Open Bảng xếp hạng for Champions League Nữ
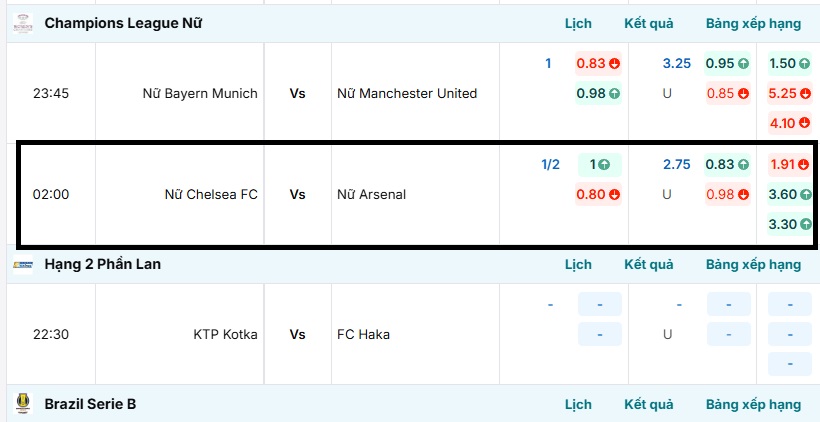820x422 pixels. [753, 23]
